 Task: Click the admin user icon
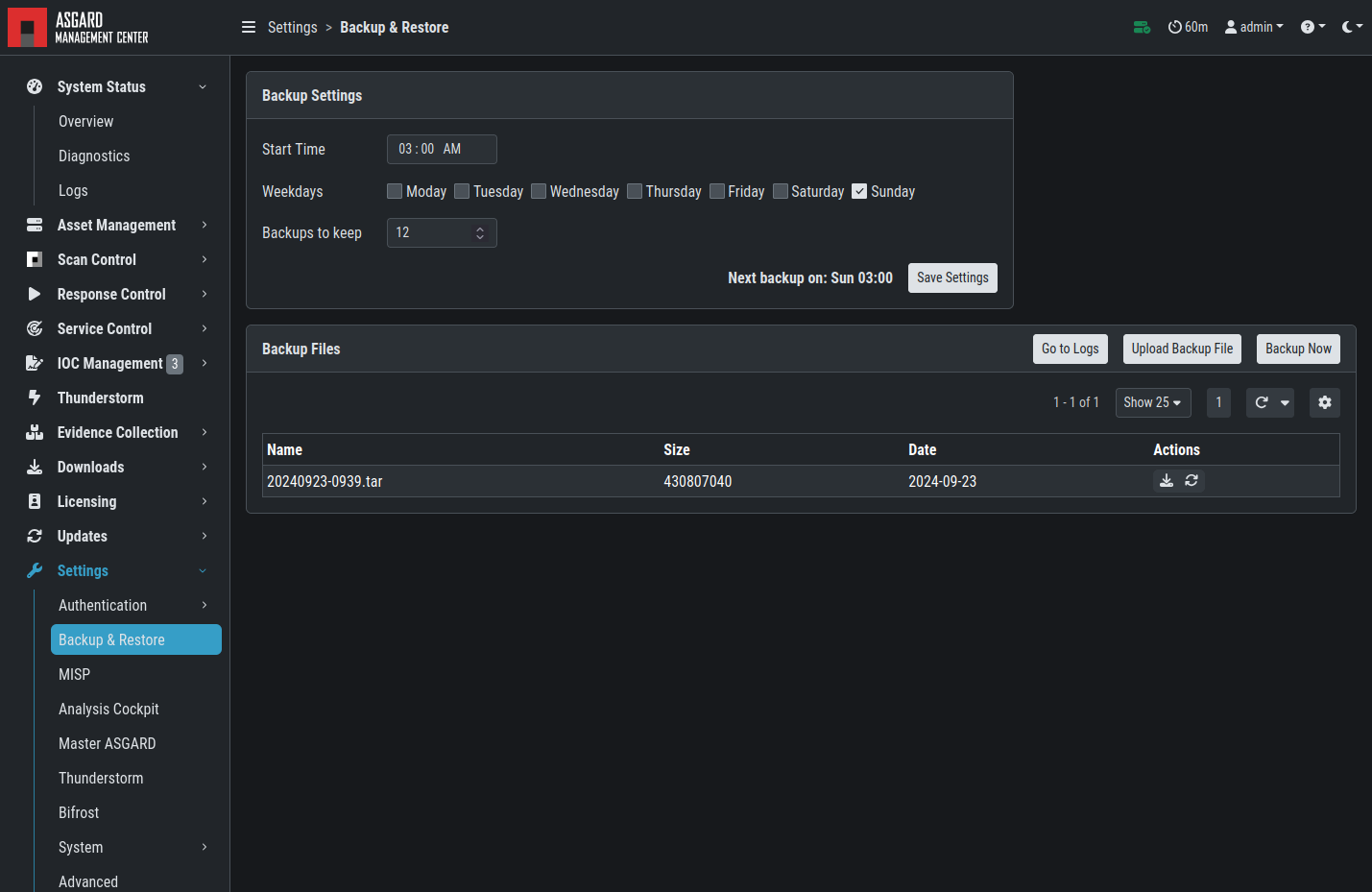click(x=1231, y=27)
